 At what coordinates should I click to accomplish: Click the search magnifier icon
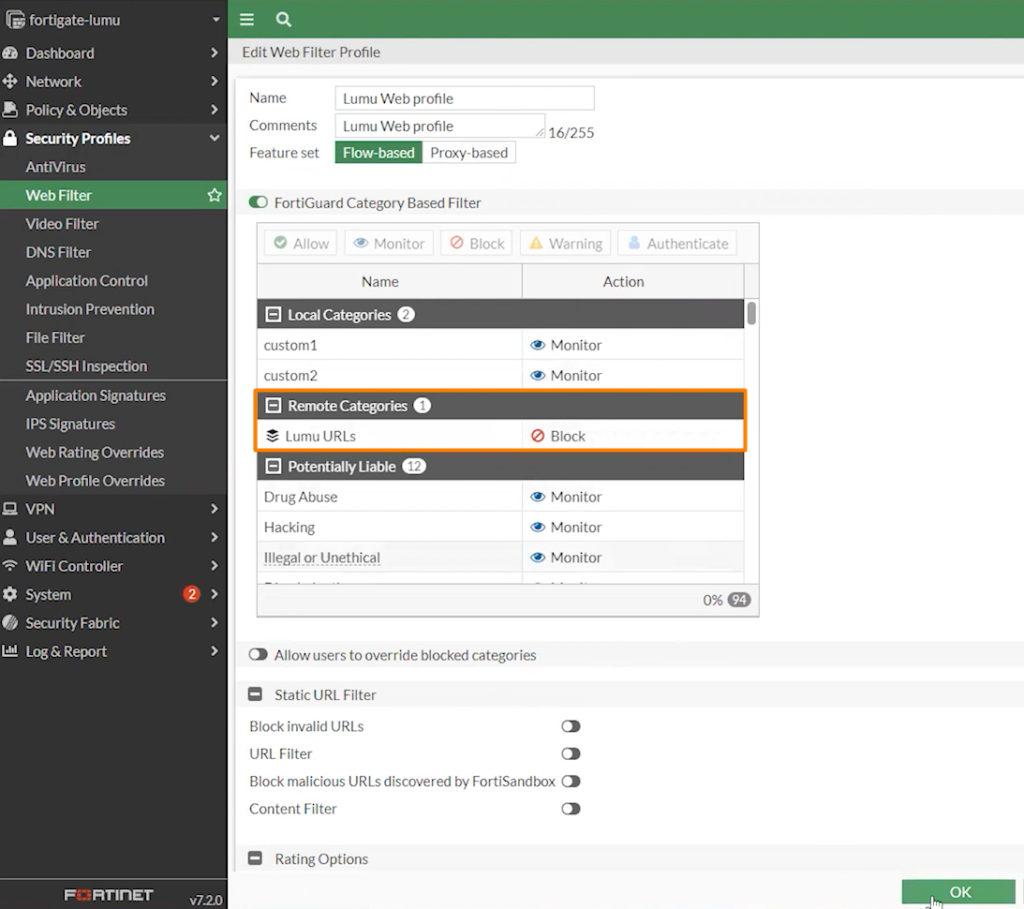[x=284, y=19]
